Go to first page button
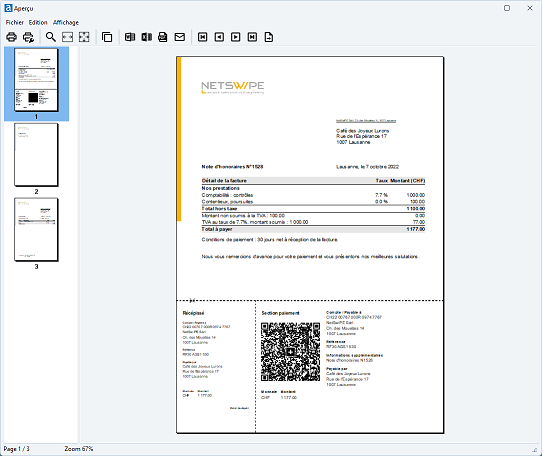Viewport: 542px width, 456px height. [x=203, y=37]
